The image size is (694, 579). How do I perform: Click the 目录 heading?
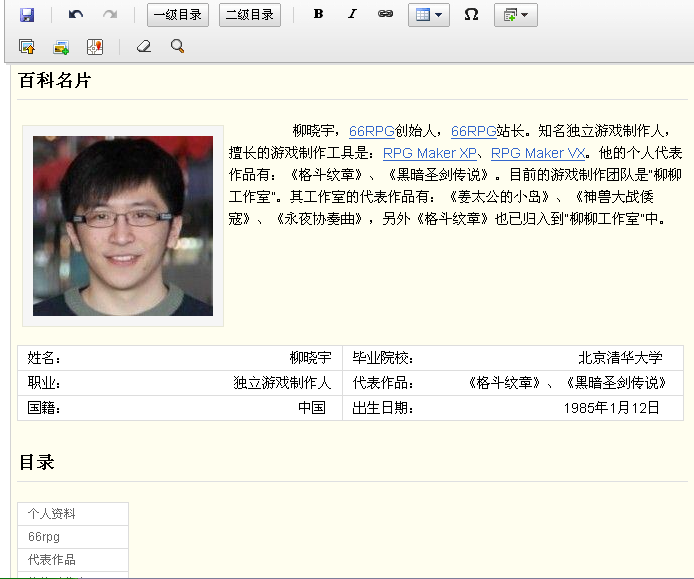(37, 462)
